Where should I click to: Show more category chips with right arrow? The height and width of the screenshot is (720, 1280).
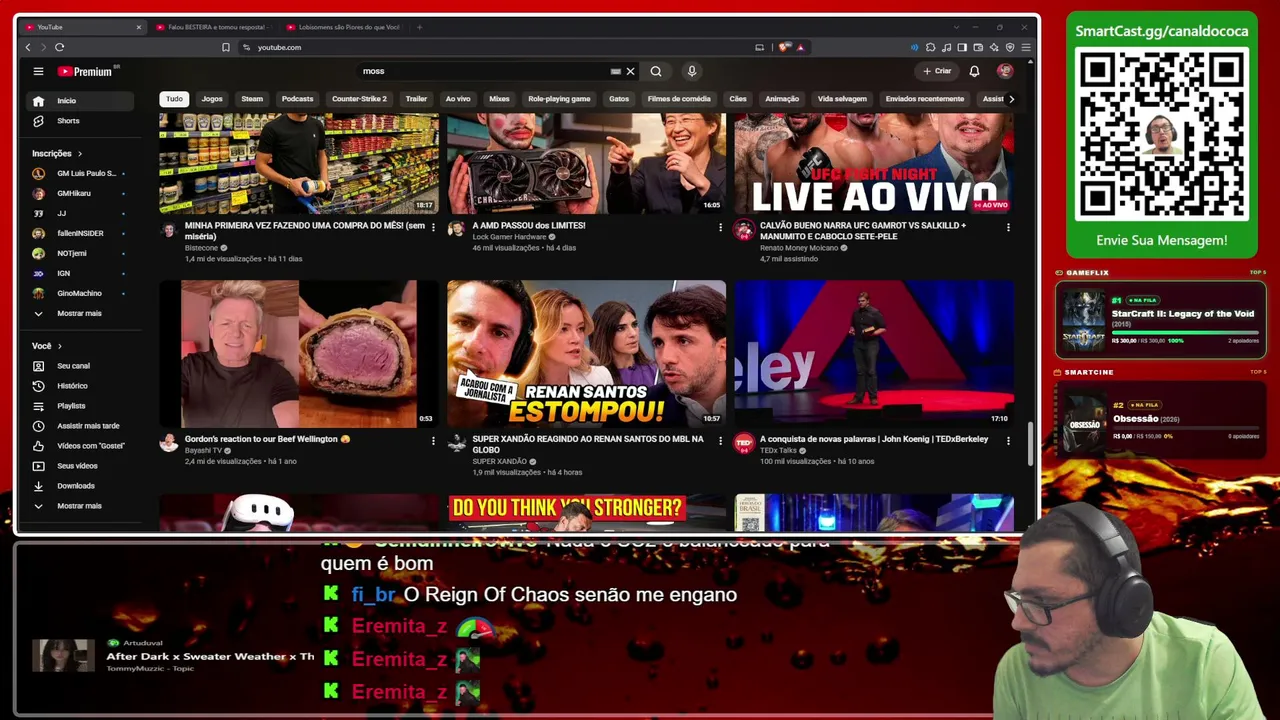coord(1011,99)
